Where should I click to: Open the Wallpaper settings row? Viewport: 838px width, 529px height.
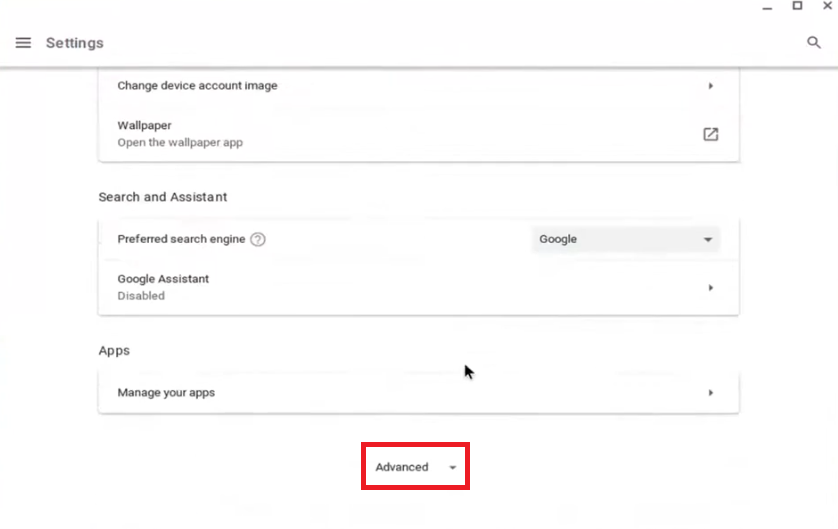[x=400, y=134]
